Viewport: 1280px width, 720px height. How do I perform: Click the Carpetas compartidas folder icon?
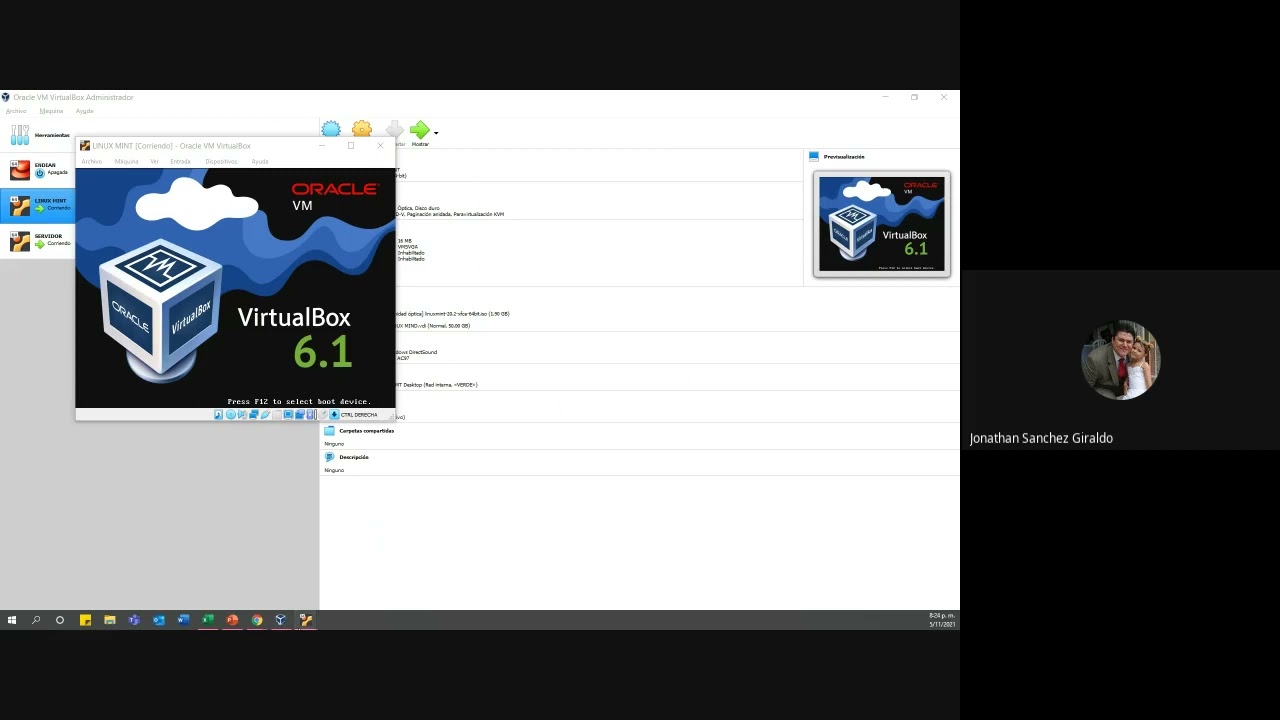329,431
